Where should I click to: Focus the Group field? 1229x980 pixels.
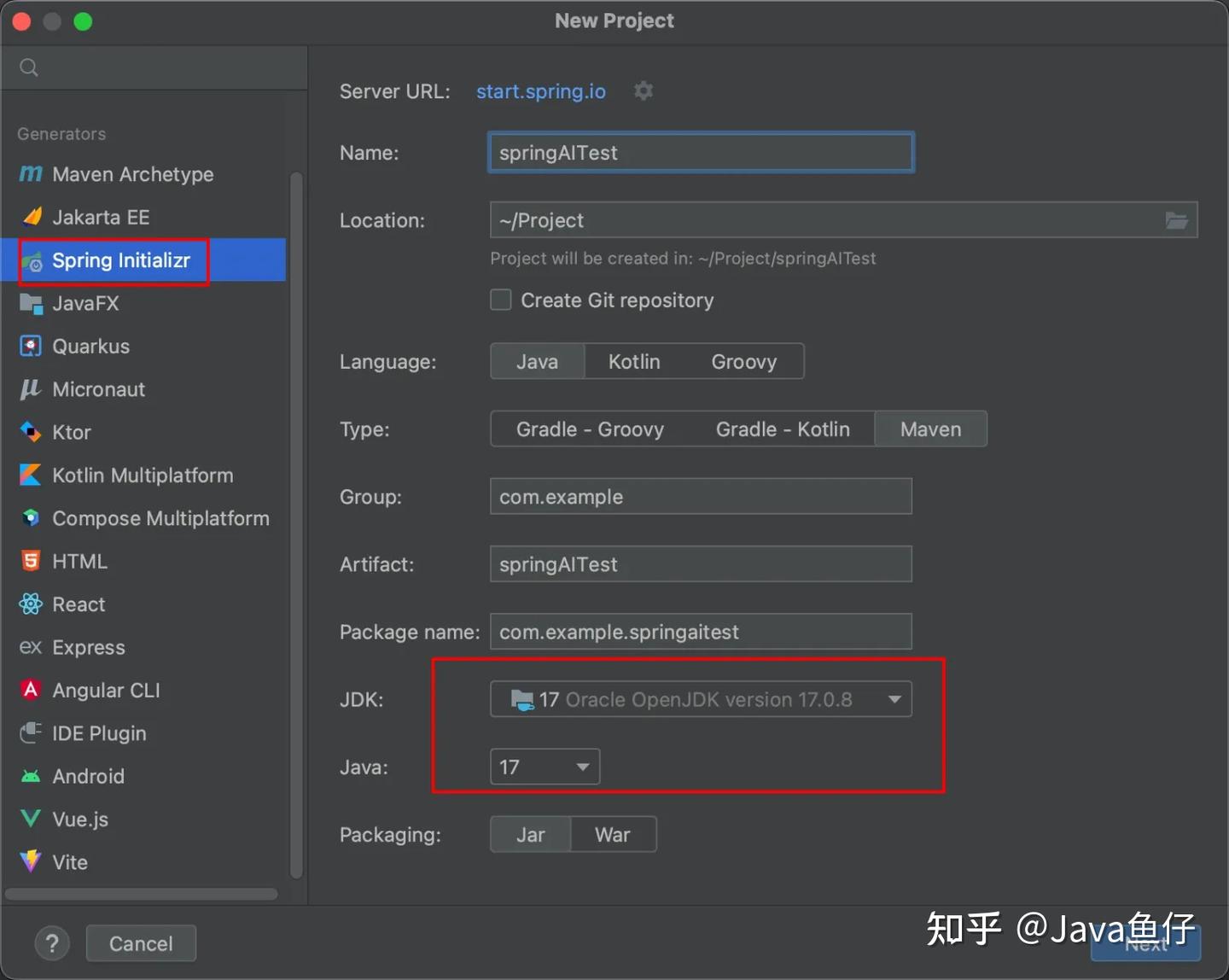click(701, 496)
